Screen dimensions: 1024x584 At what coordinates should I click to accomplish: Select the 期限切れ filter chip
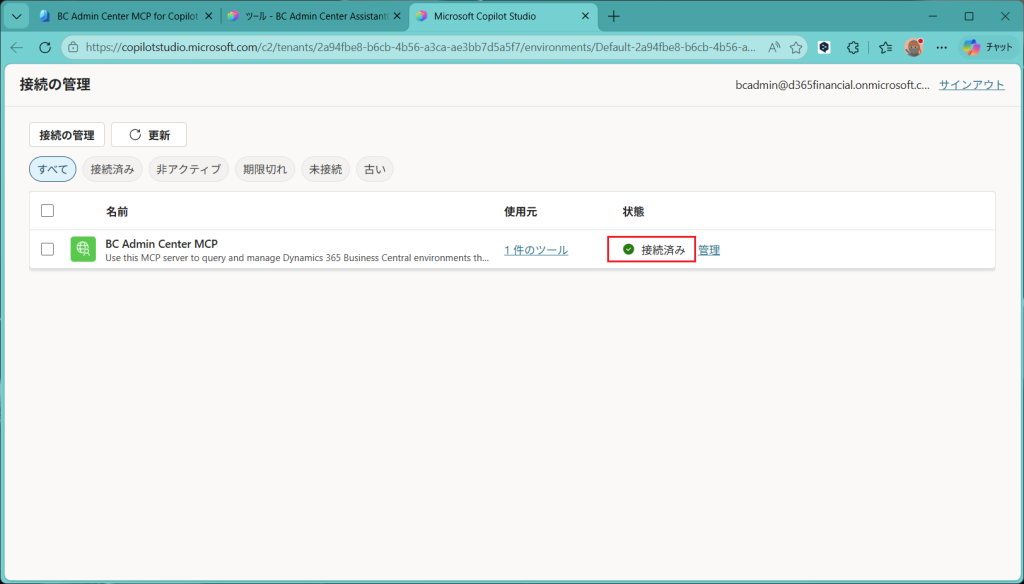click(x=264, y=169)
